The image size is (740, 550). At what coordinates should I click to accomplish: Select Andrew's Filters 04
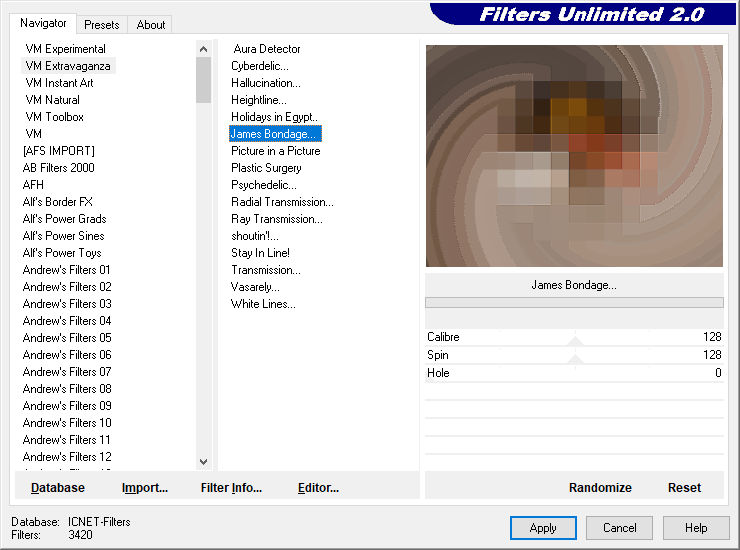(x=67, y=321)
